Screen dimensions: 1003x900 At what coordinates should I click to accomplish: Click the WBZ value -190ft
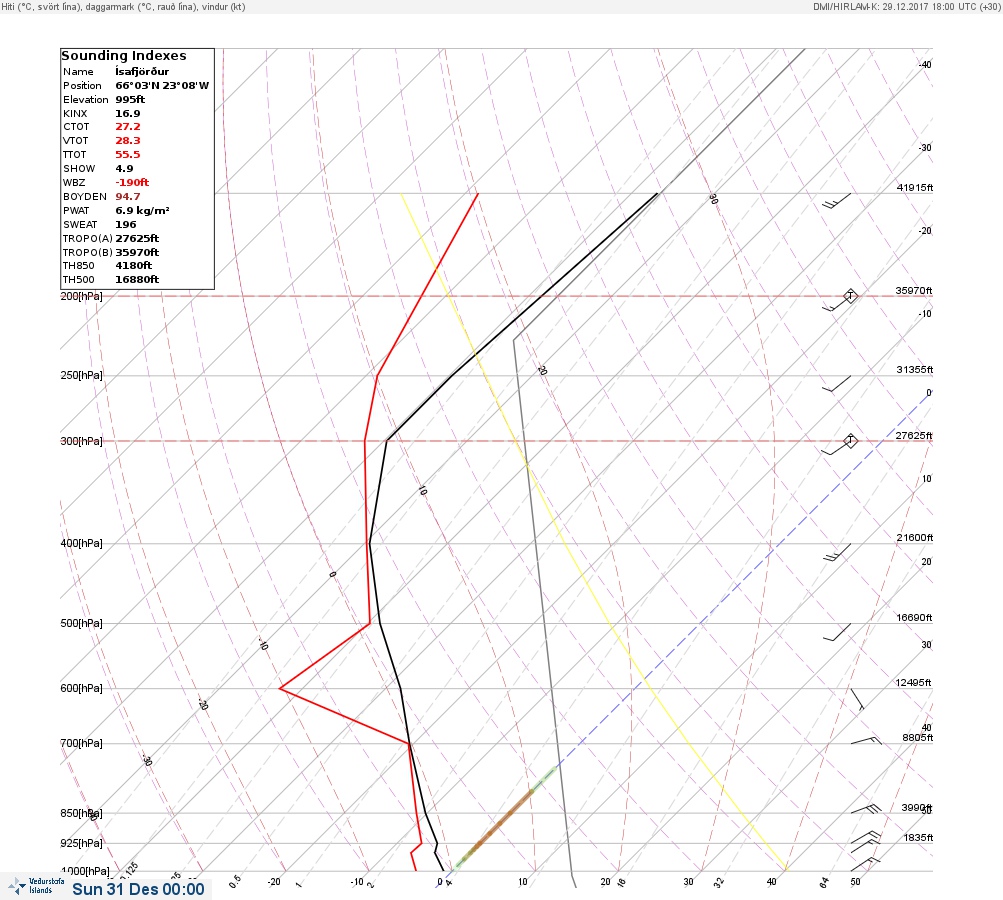pos(132,182)
